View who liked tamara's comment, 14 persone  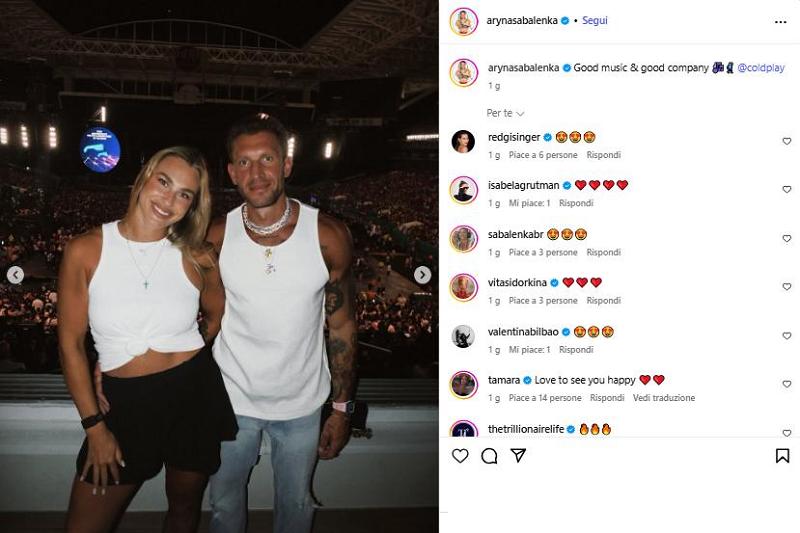pos(544,398)
